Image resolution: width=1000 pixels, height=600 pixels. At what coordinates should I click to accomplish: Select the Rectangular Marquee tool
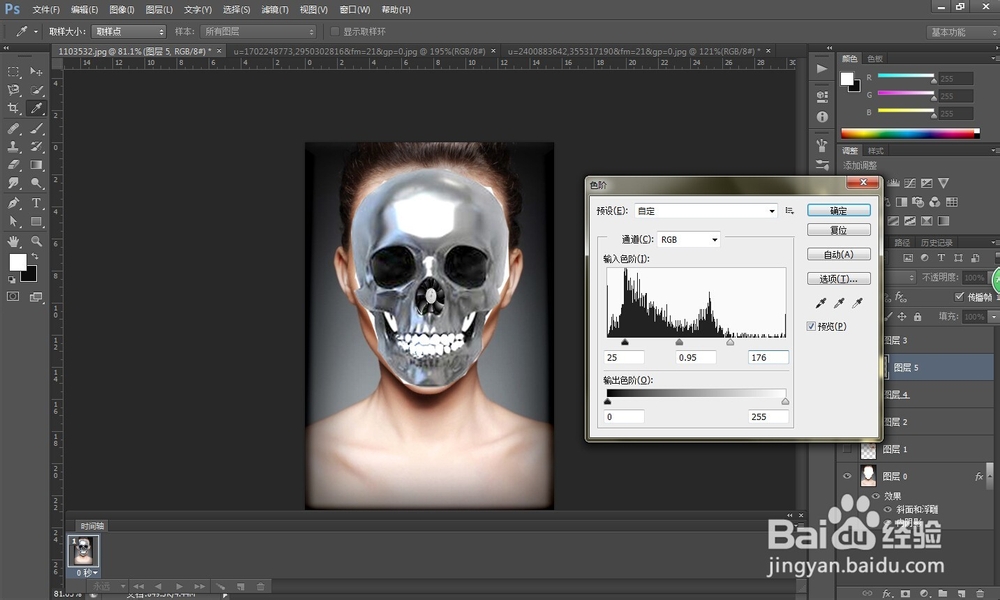tap(13, 71)
